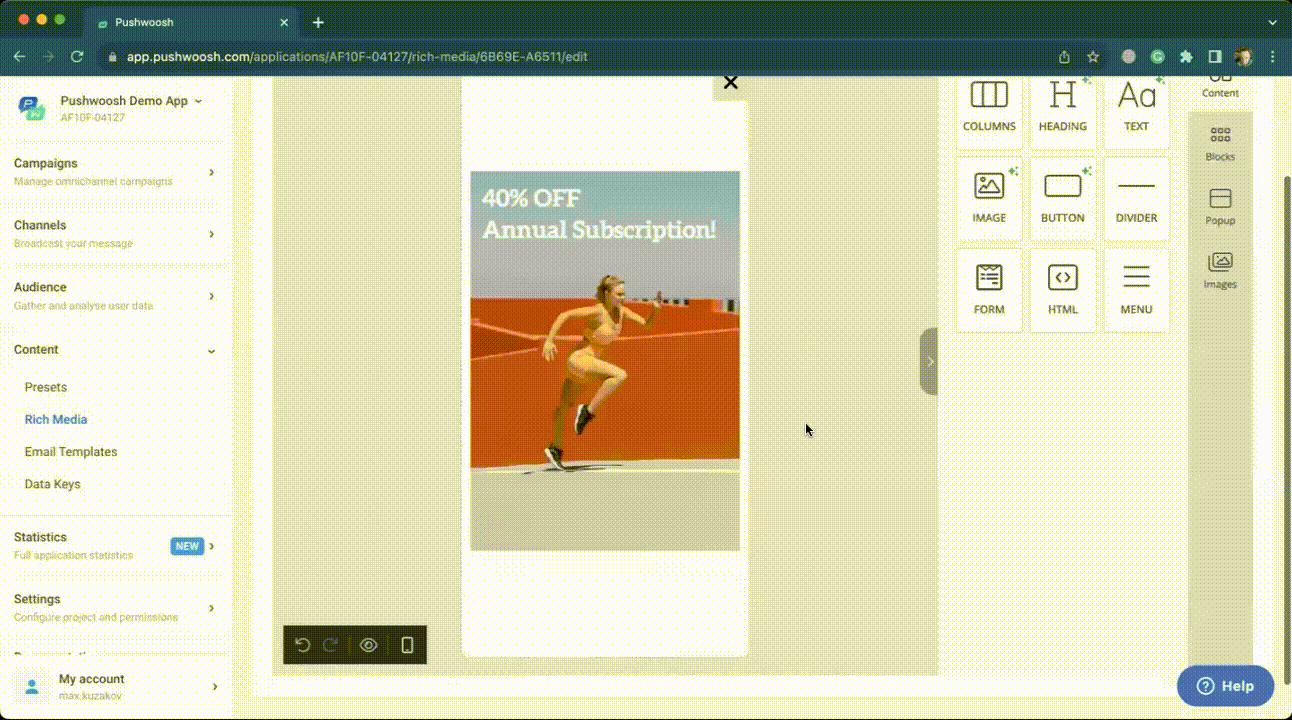The image size is (1292, 720).
Task: Add a Heading content block
Action: [1062, 107]
